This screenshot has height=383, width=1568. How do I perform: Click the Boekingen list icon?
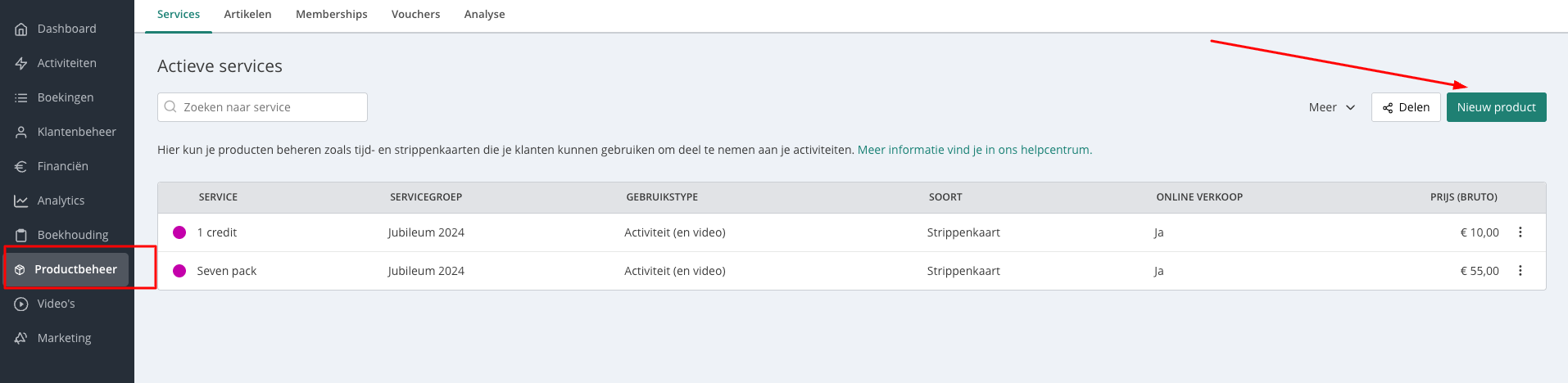click(21, 98)
